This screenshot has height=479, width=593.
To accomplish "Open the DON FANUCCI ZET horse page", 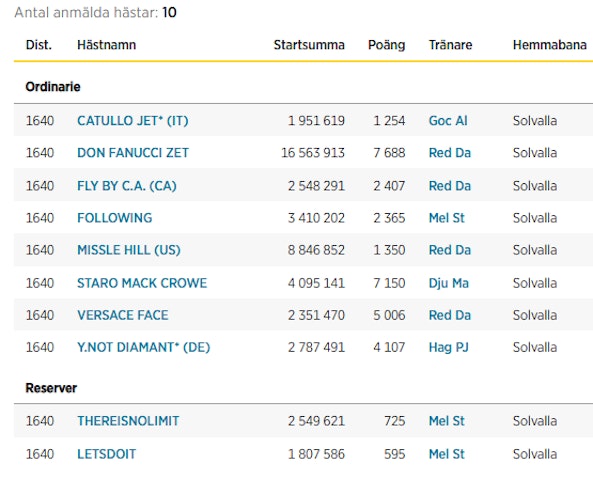I will pos(133,153).
